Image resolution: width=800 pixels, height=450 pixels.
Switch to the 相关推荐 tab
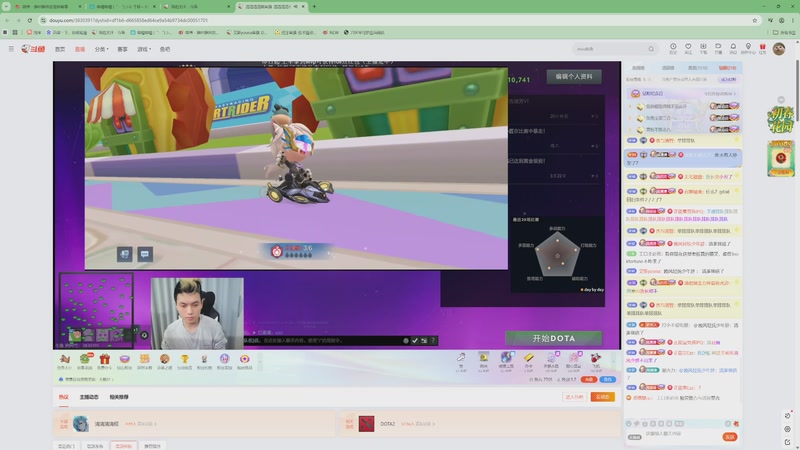[x=119, y=397]
